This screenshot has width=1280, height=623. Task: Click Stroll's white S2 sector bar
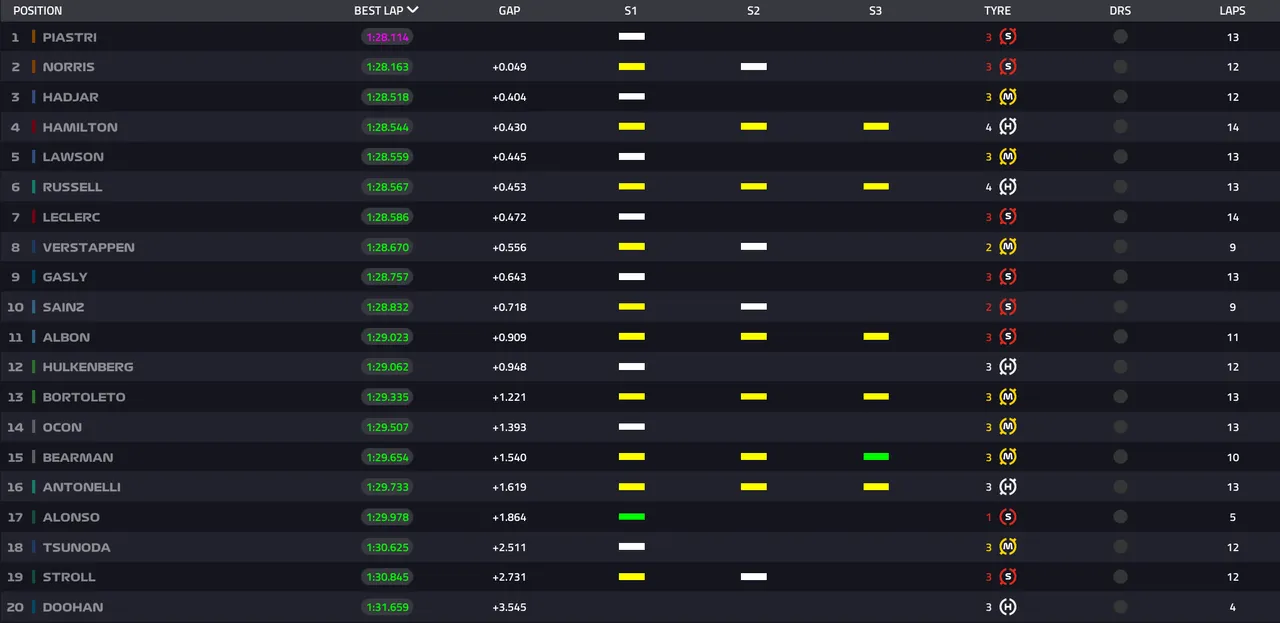pyautogui.click(x=754, y=577)
